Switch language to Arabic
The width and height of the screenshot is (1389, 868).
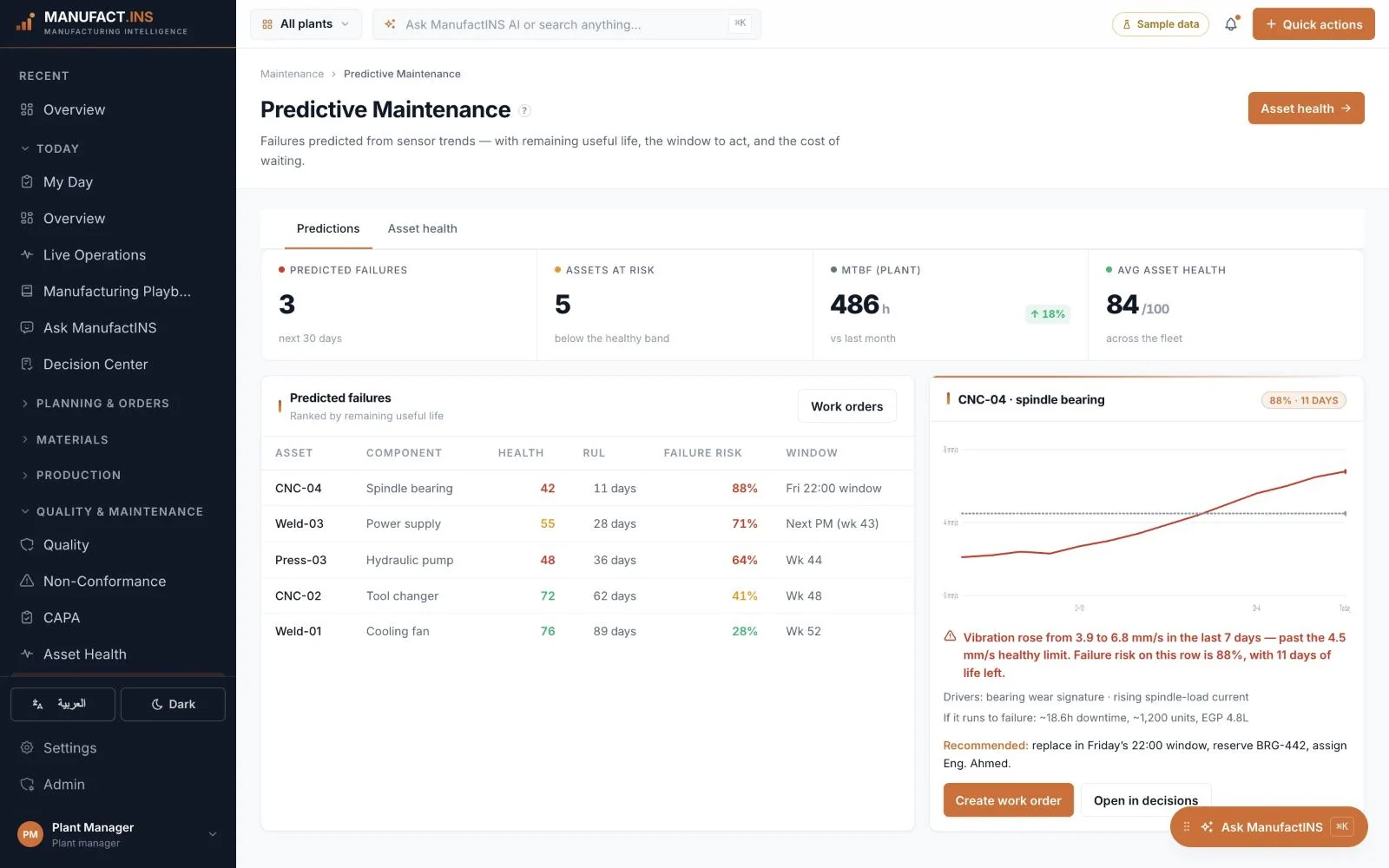(63, 704)
